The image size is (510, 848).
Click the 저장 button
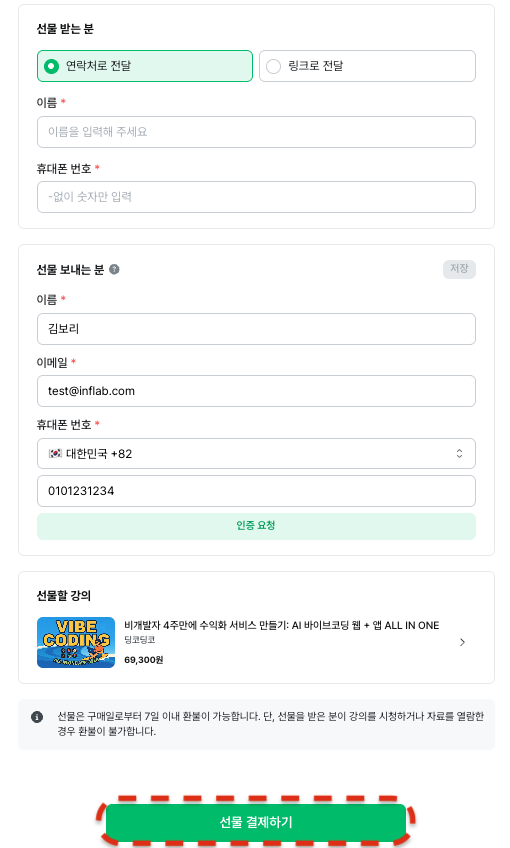(459, 269)
